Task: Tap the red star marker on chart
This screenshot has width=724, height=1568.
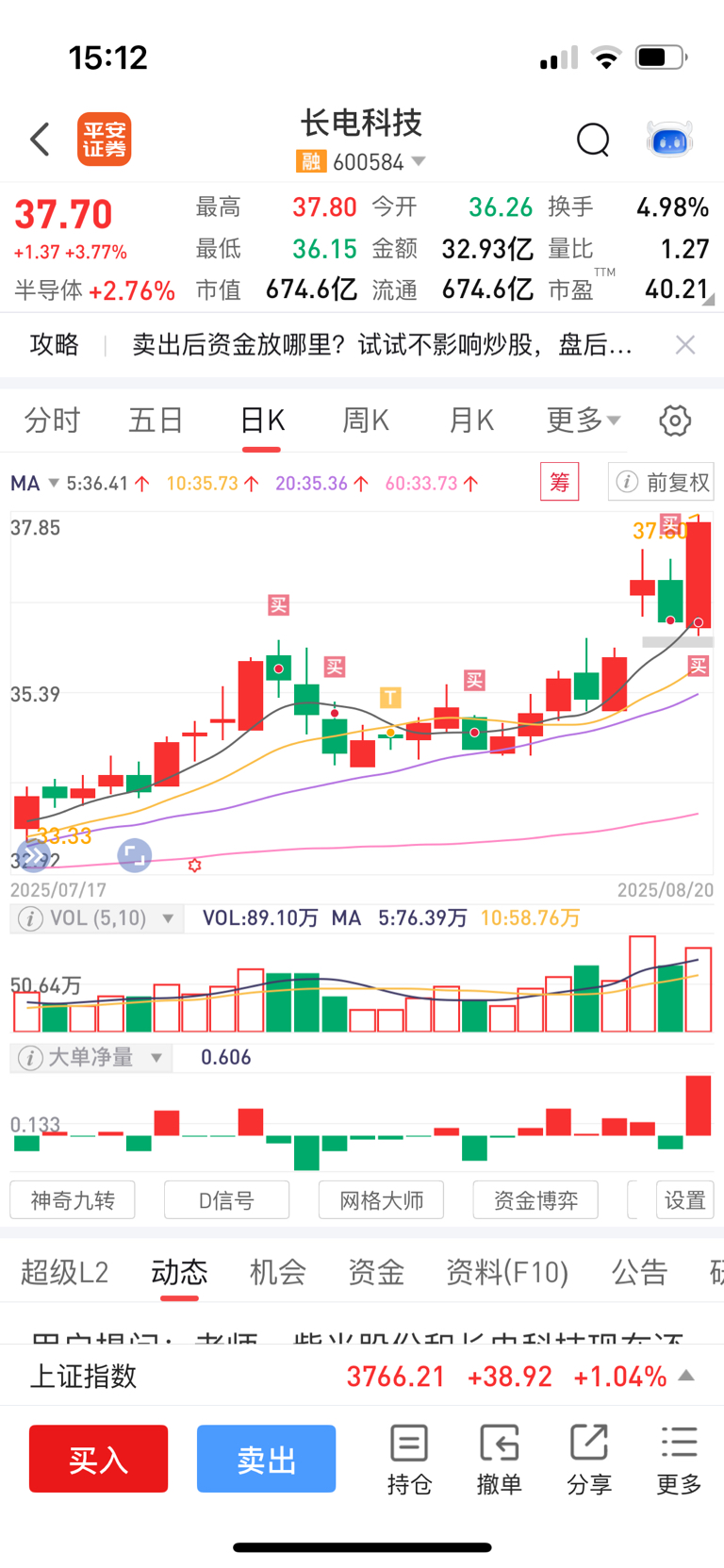Action: 194,865
